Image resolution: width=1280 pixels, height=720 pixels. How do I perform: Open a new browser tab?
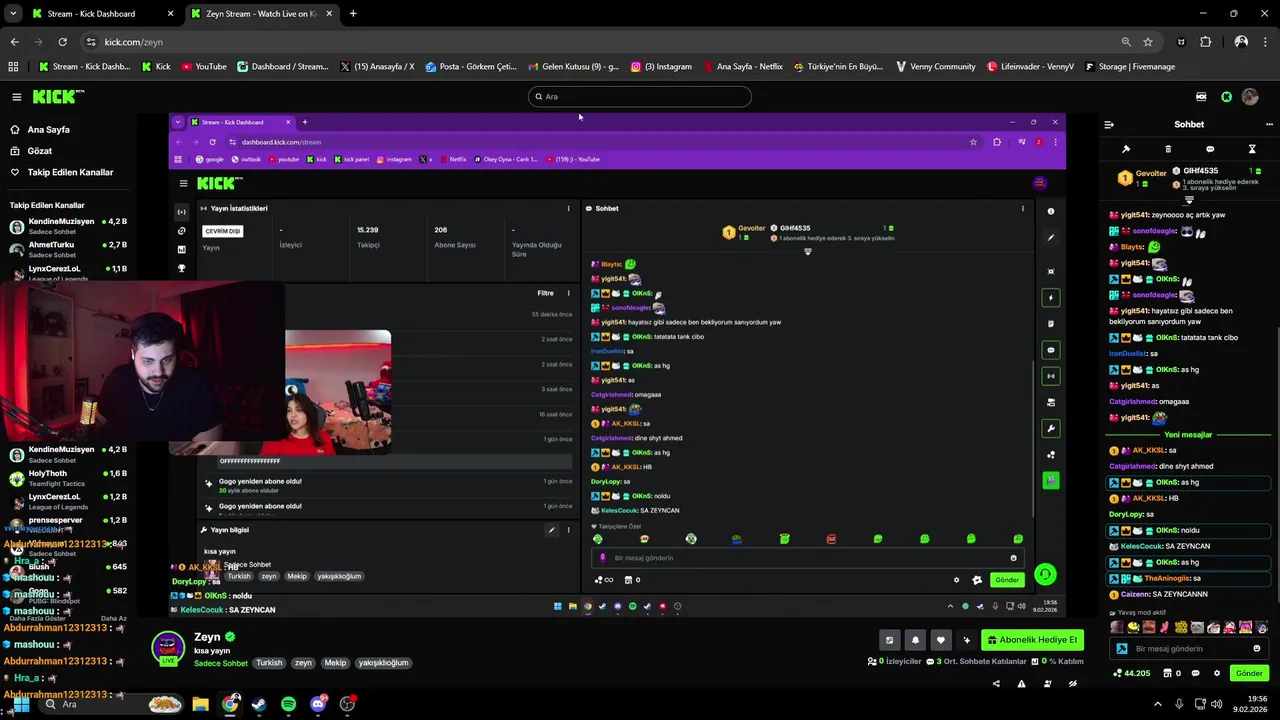tap(353, 14)
